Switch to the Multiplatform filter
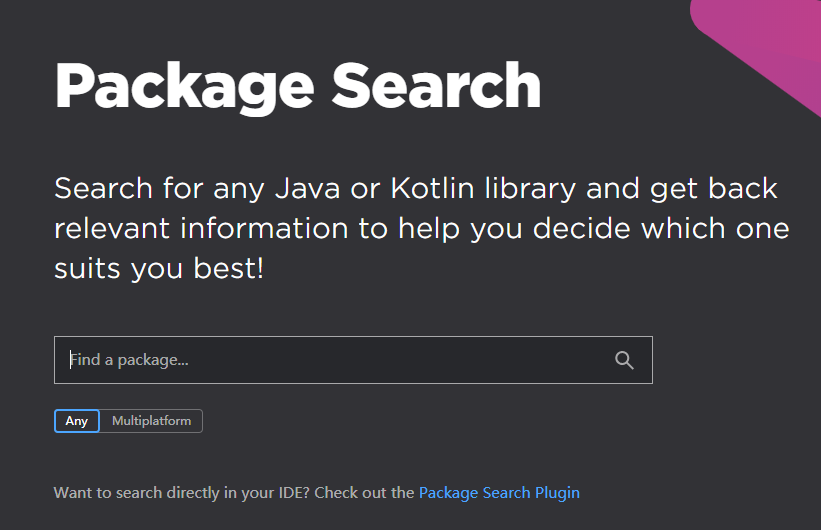821x530 pixels. (151, 421)
